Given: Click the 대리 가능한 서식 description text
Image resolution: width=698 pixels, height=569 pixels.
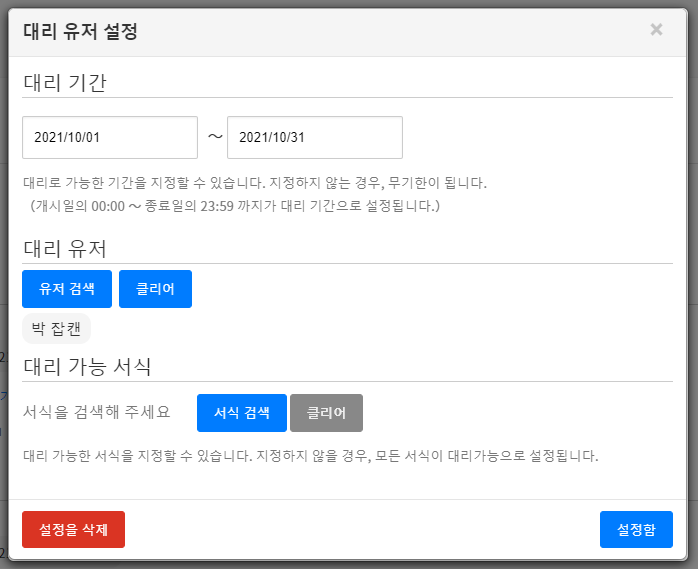Looking at the screenshot, I should pyautogui.click(x=310, y=456).
